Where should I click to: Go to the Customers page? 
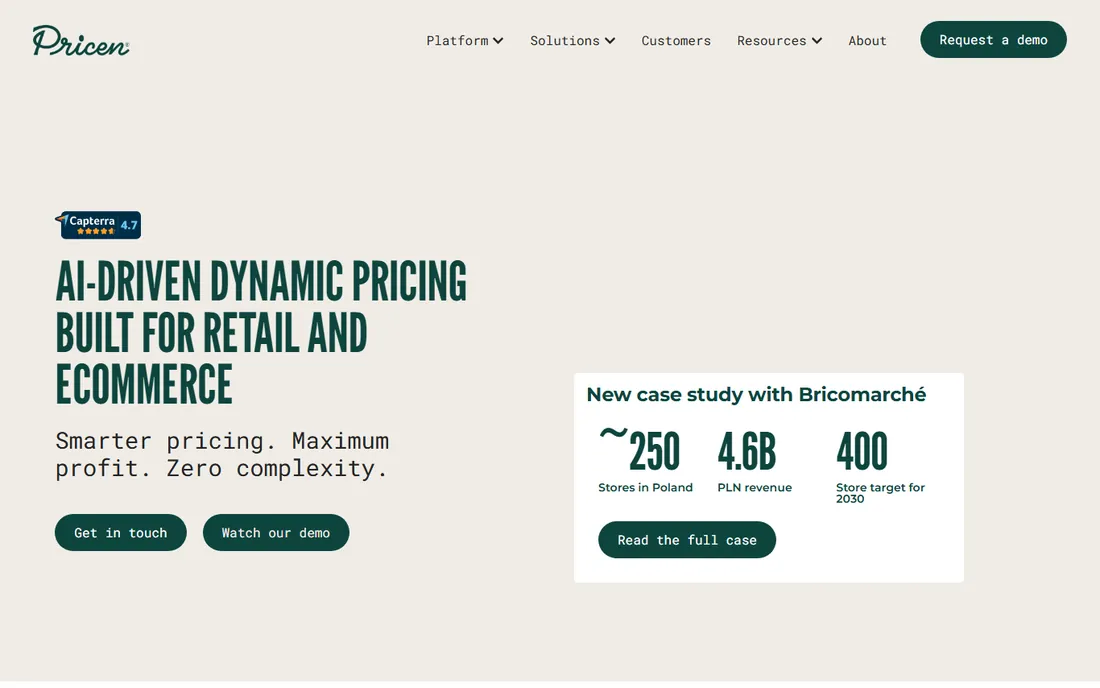[676, 41]
